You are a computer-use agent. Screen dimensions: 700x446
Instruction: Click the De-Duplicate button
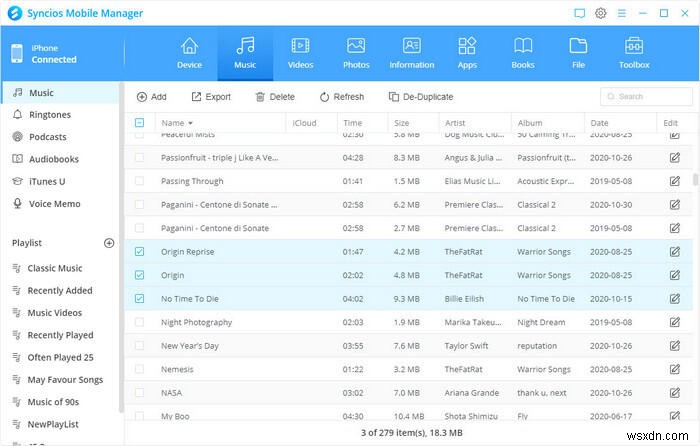(x=421, y=97)
